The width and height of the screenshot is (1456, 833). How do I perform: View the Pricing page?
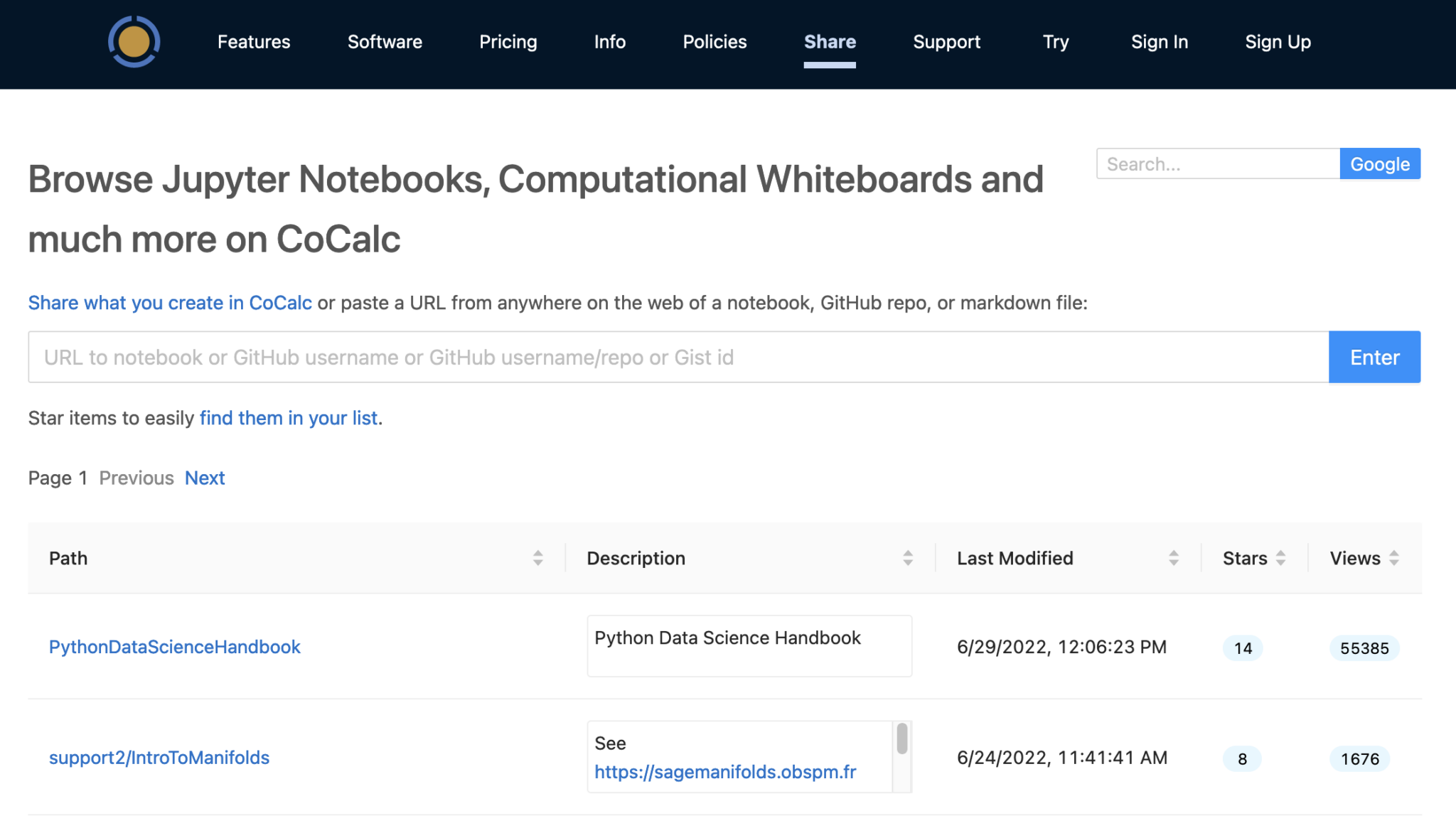point(508,43)
